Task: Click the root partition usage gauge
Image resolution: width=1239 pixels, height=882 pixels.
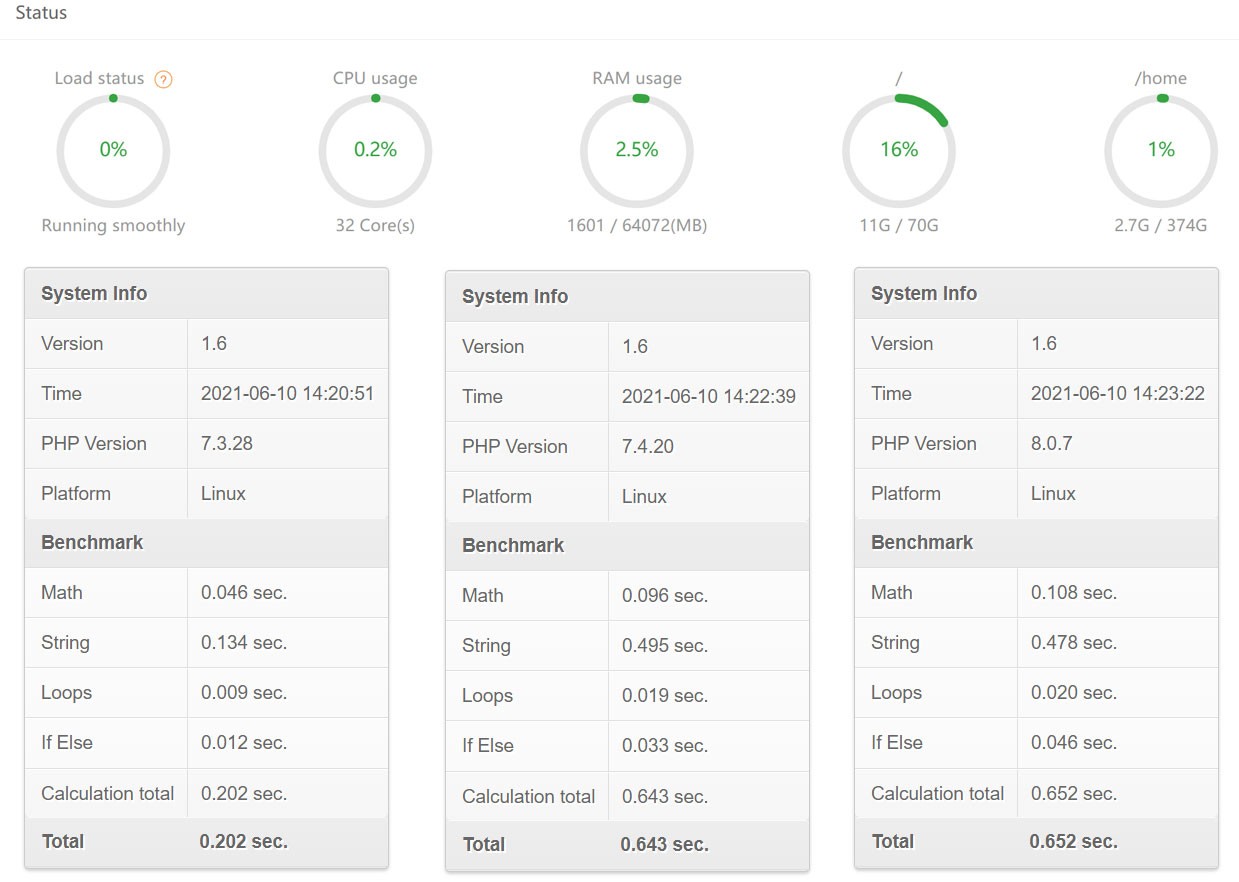Action: [898, 150]
